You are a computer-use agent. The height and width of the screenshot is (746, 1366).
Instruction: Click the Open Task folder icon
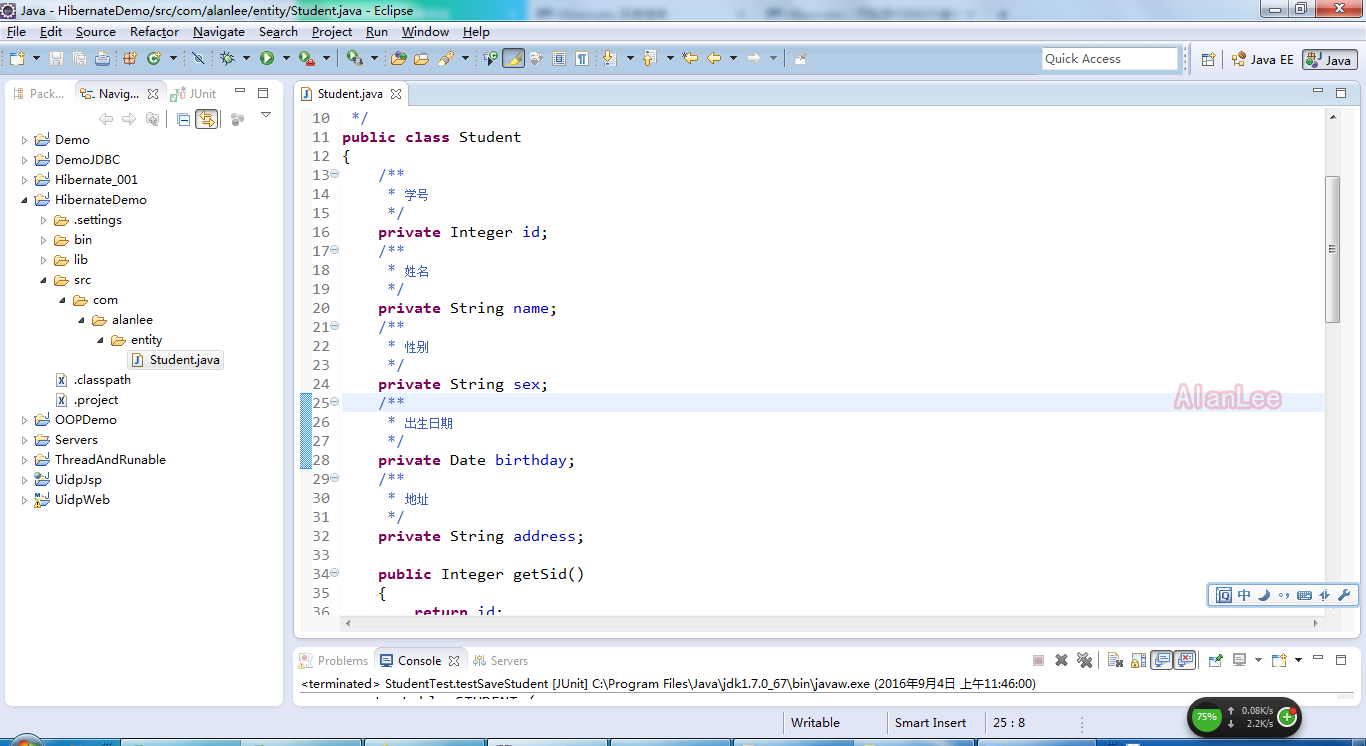421,59
